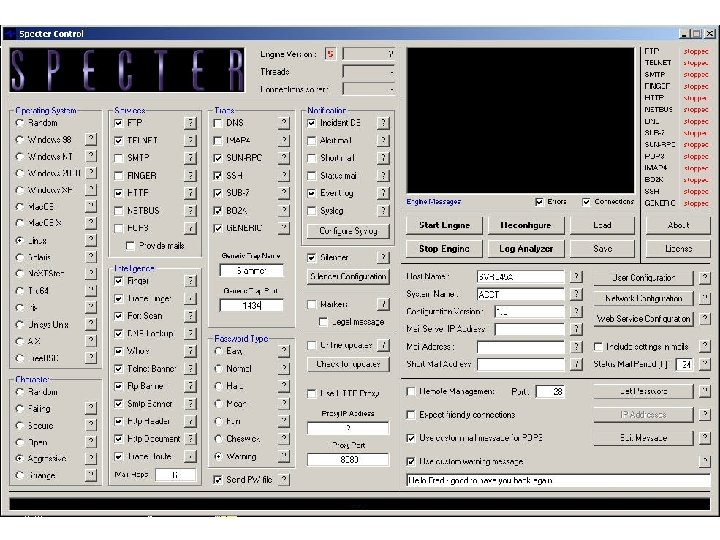Open help for the SSH trap

(x=284, y=175)
